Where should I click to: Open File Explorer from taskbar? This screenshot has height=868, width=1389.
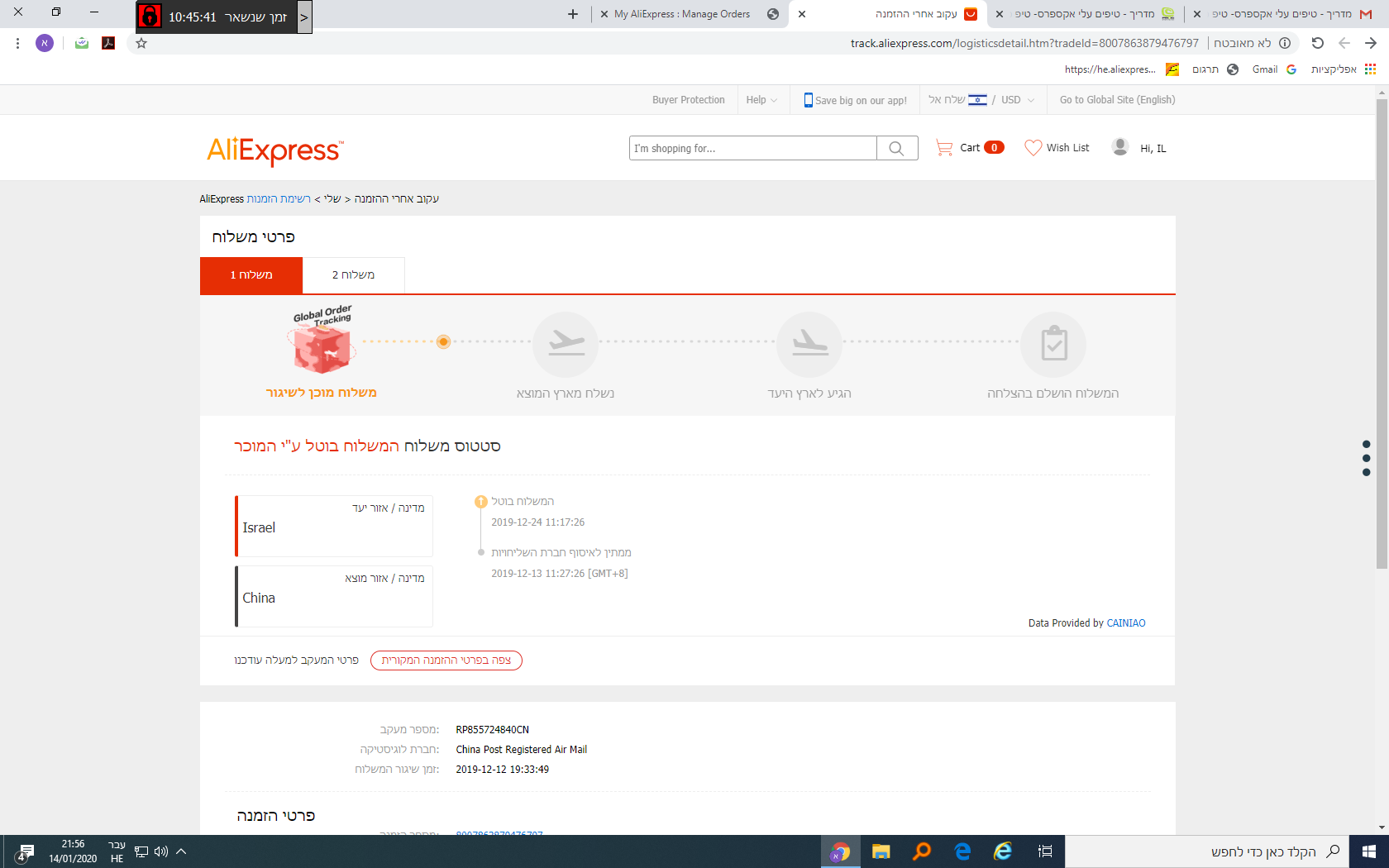[881, 851]
